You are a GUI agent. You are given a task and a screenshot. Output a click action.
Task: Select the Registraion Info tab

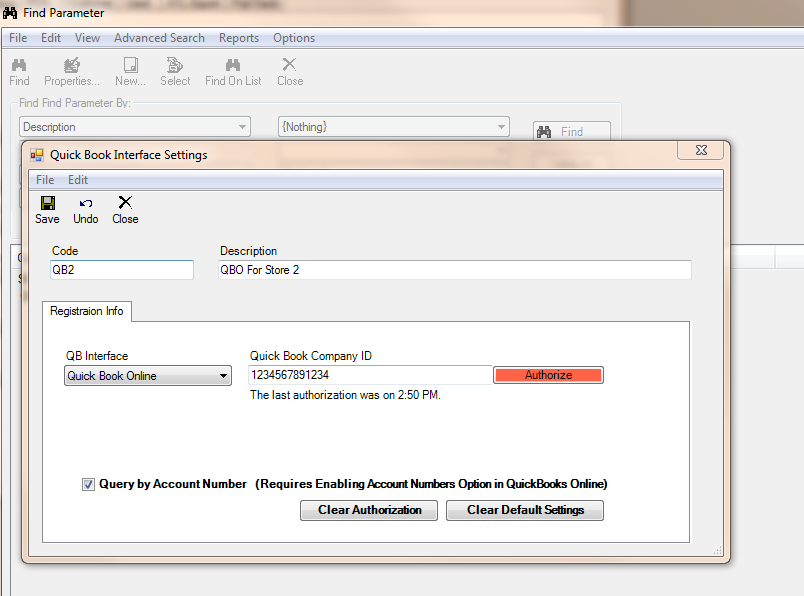pos(87,311)
